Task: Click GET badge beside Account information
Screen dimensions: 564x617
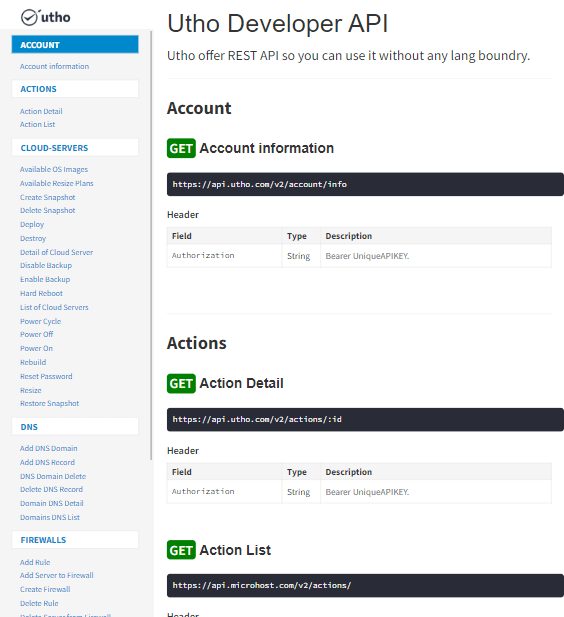Action: [181, 148]
